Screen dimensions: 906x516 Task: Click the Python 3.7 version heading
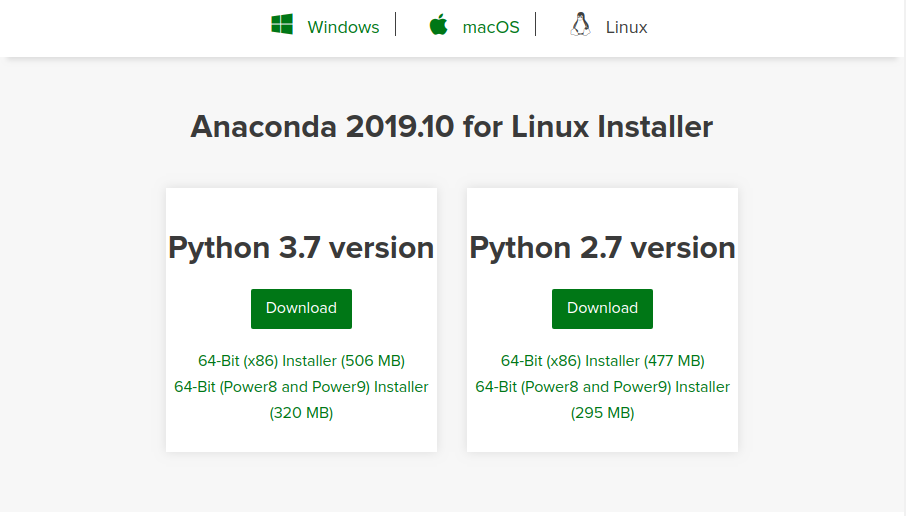point(301,248)
